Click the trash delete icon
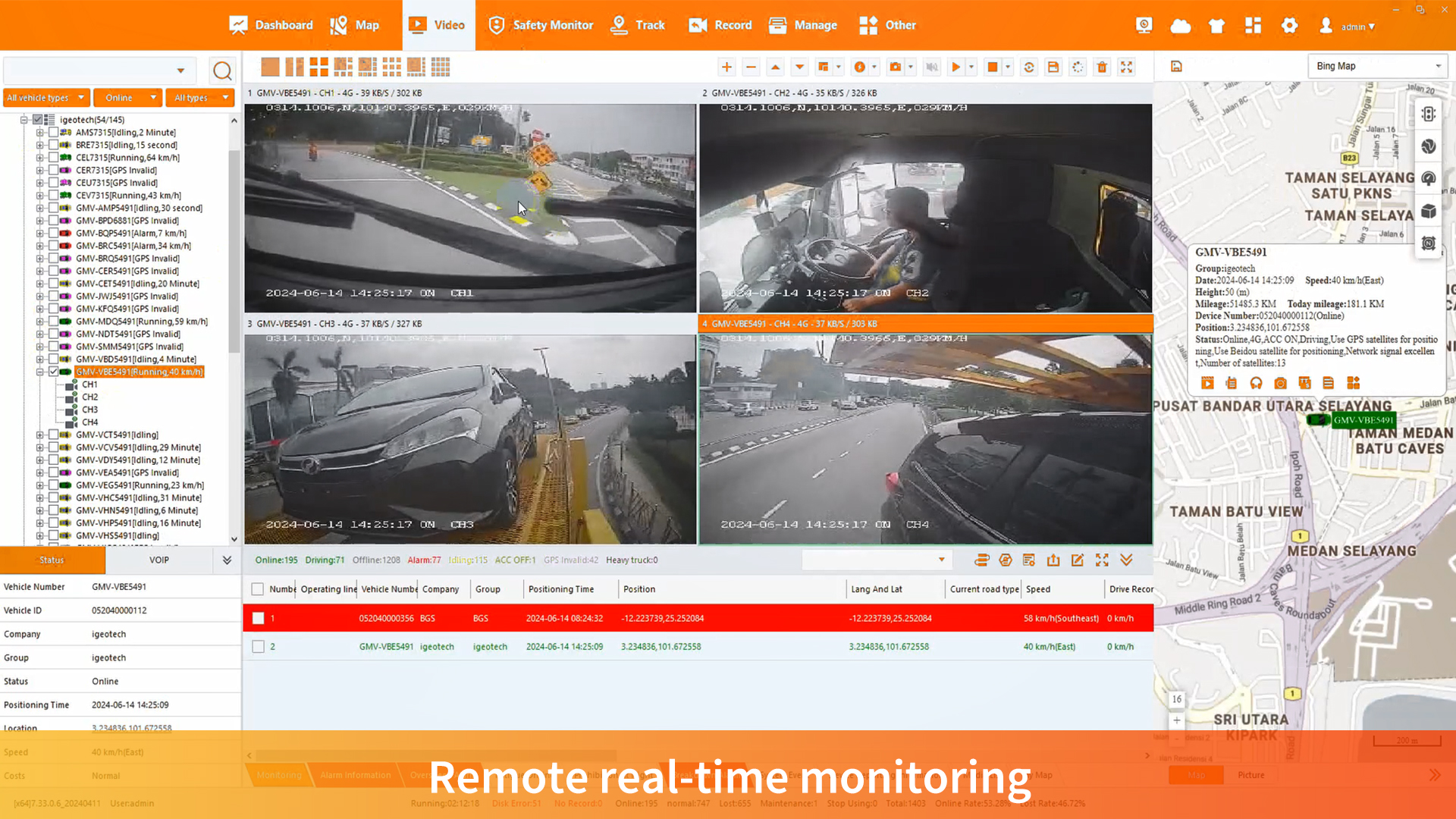Image resolution: width=1456 pixels, height=819 pixels. (1102, 67)
